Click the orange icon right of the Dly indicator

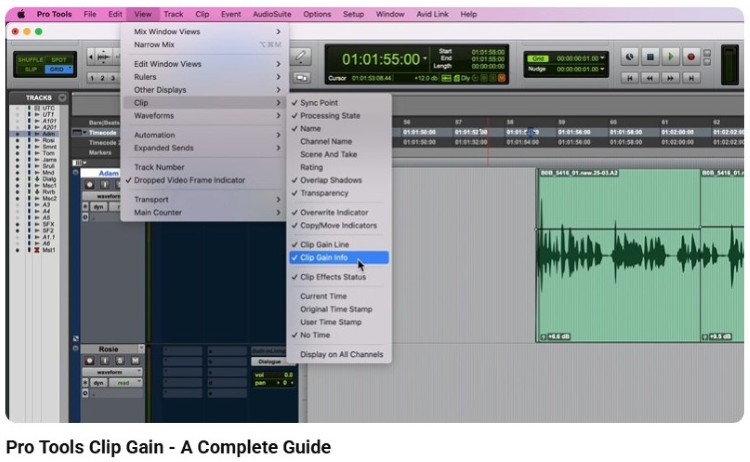pyautogui.click(x=501, y=78)
